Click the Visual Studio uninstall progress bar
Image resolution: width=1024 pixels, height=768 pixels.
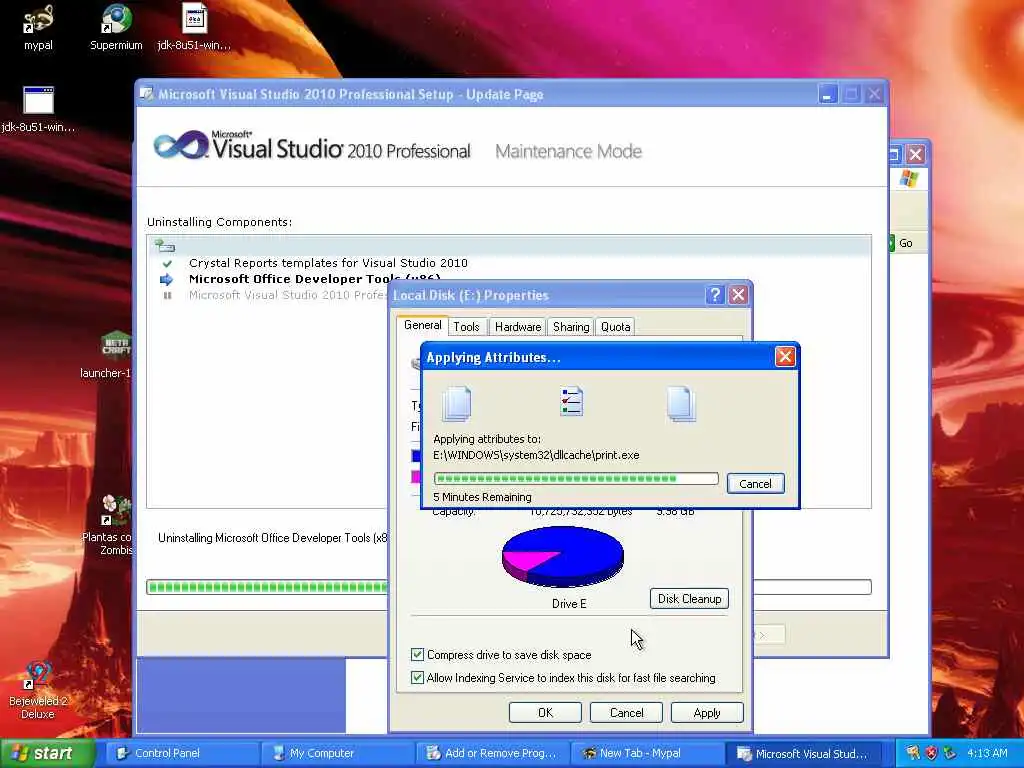[x=267, y=586]
